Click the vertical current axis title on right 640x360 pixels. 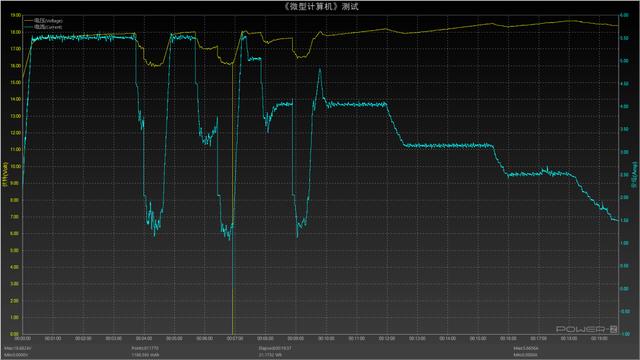(x=635, y=174)
